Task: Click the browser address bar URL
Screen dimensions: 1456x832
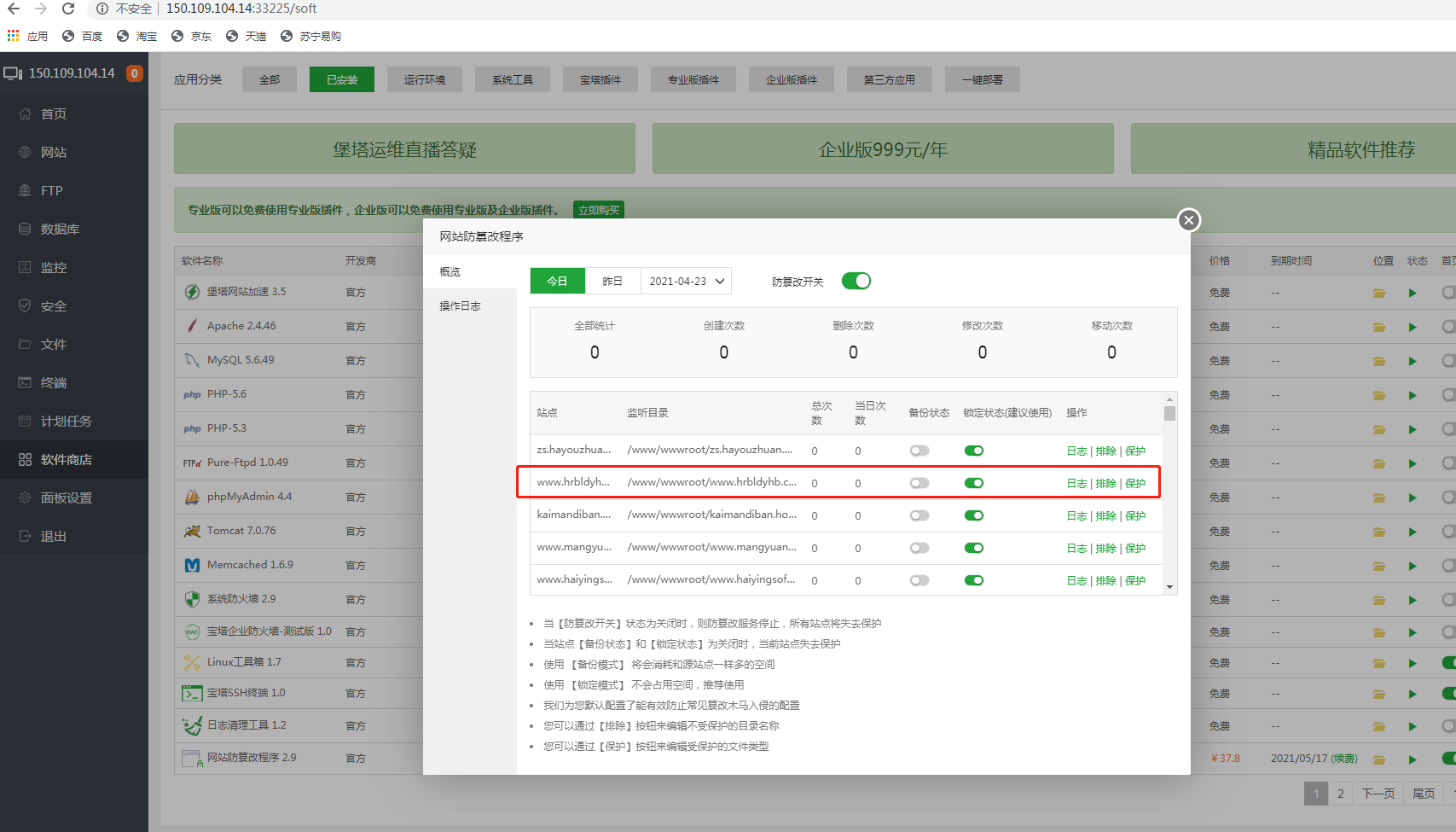Action: [241, 9]
